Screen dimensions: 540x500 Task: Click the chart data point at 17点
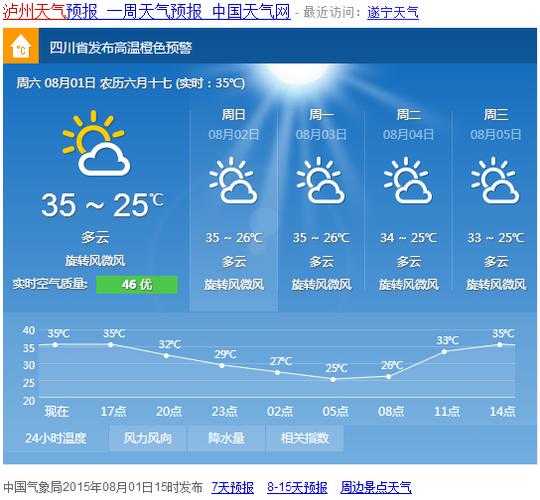point(111,344)
